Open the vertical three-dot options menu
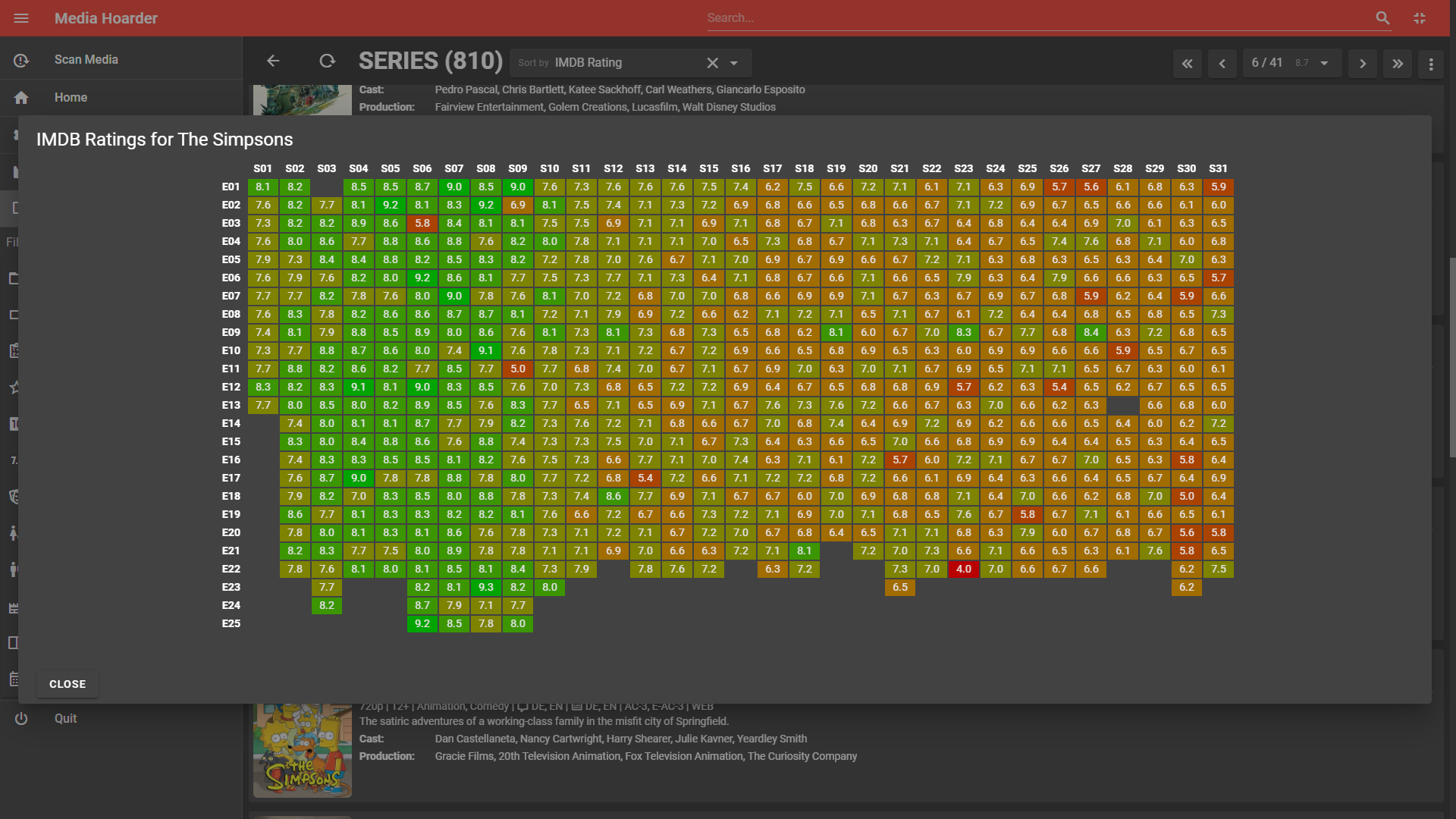This screenshot has width=1456, height=819. click(1431, 64)
